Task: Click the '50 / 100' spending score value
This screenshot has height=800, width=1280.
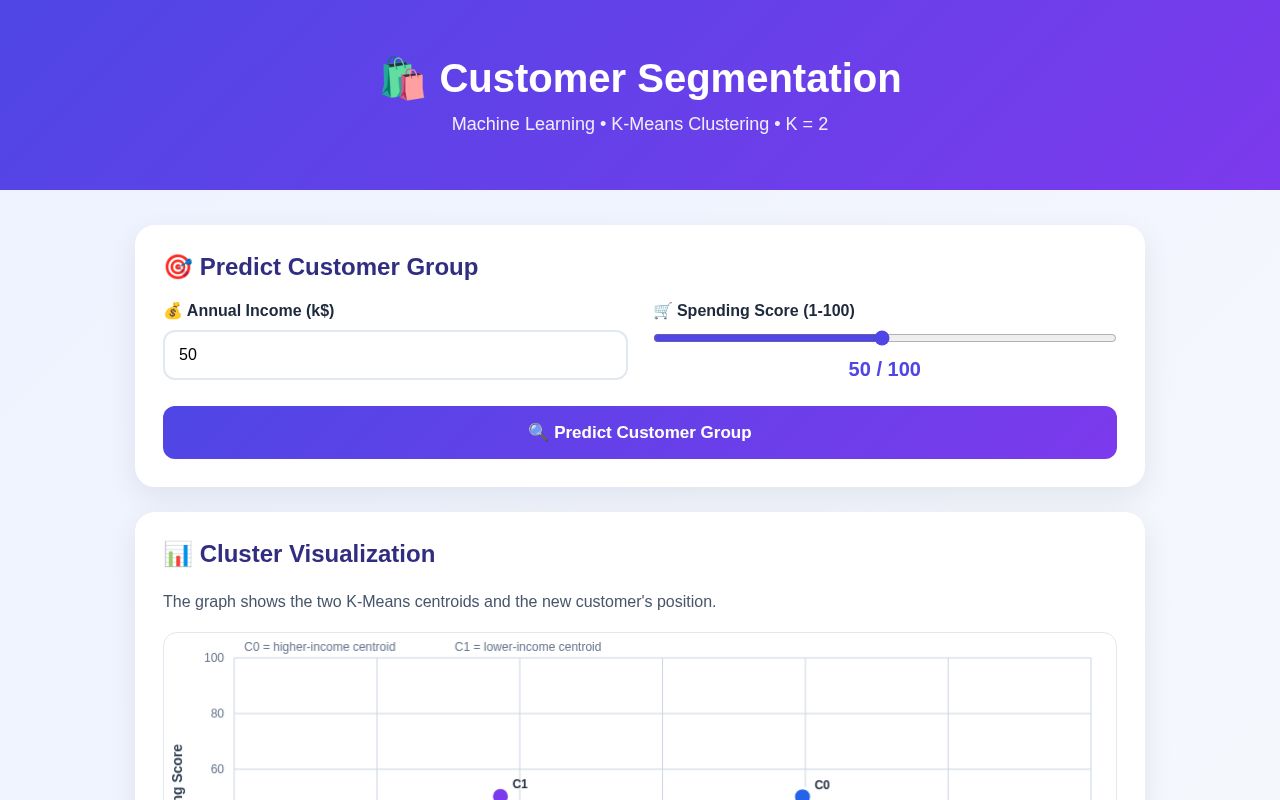Action: pyautogui.click(x=885, y=369)
